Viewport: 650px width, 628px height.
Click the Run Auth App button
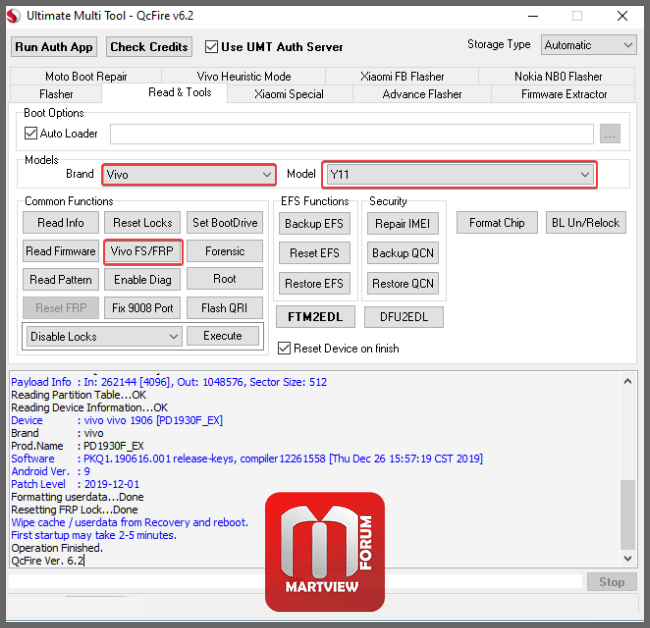point(54,47)
